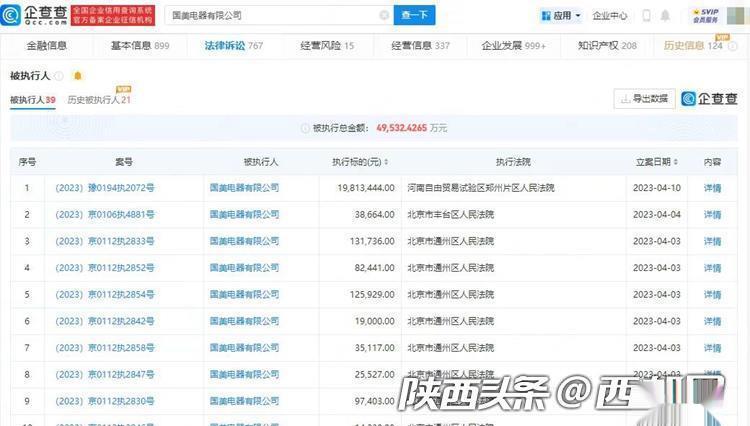
Task: View 详情 for row 3
Action: (712, 241)
